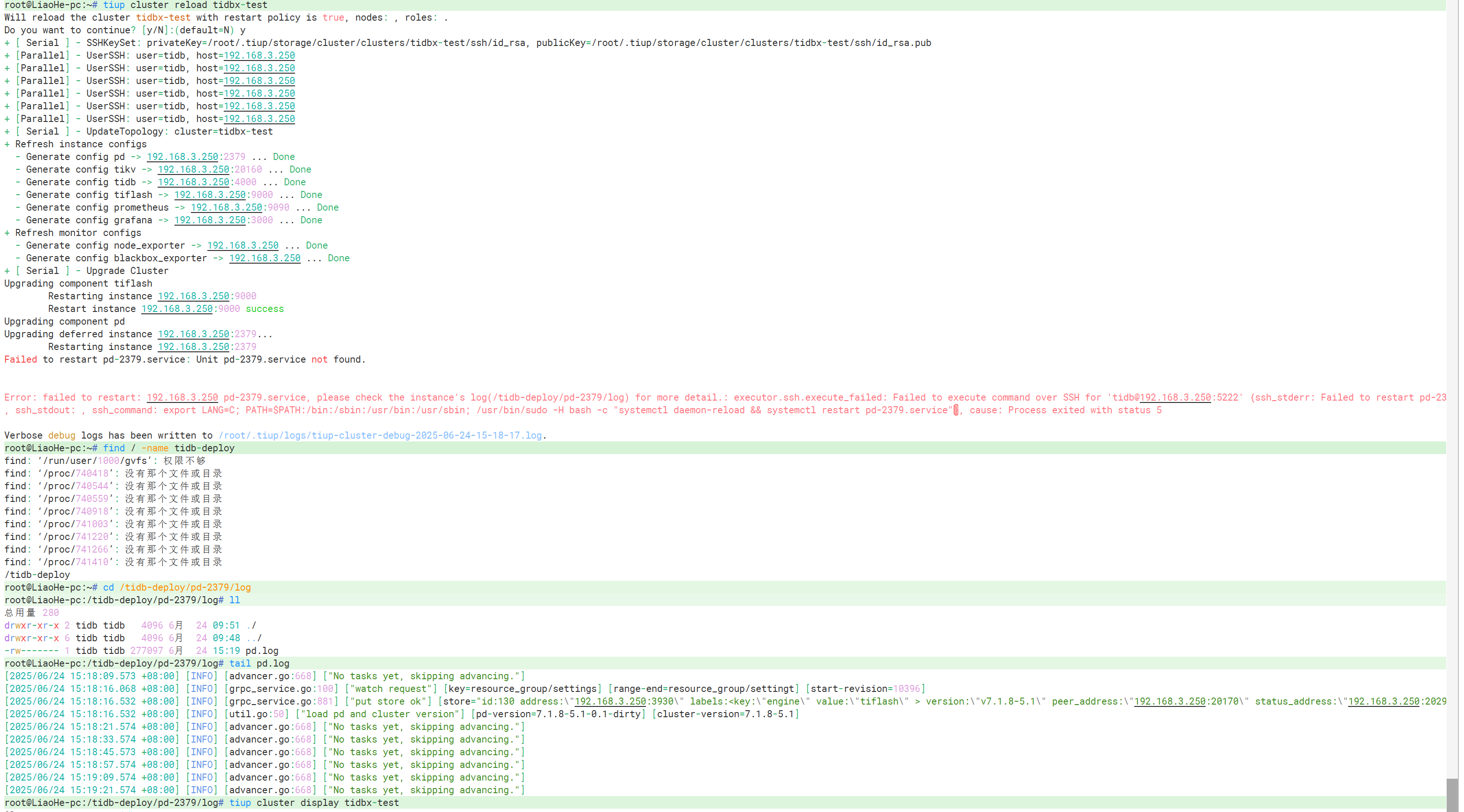Open the IP link on the Generate config tidb line

click(x=193, y=182)
